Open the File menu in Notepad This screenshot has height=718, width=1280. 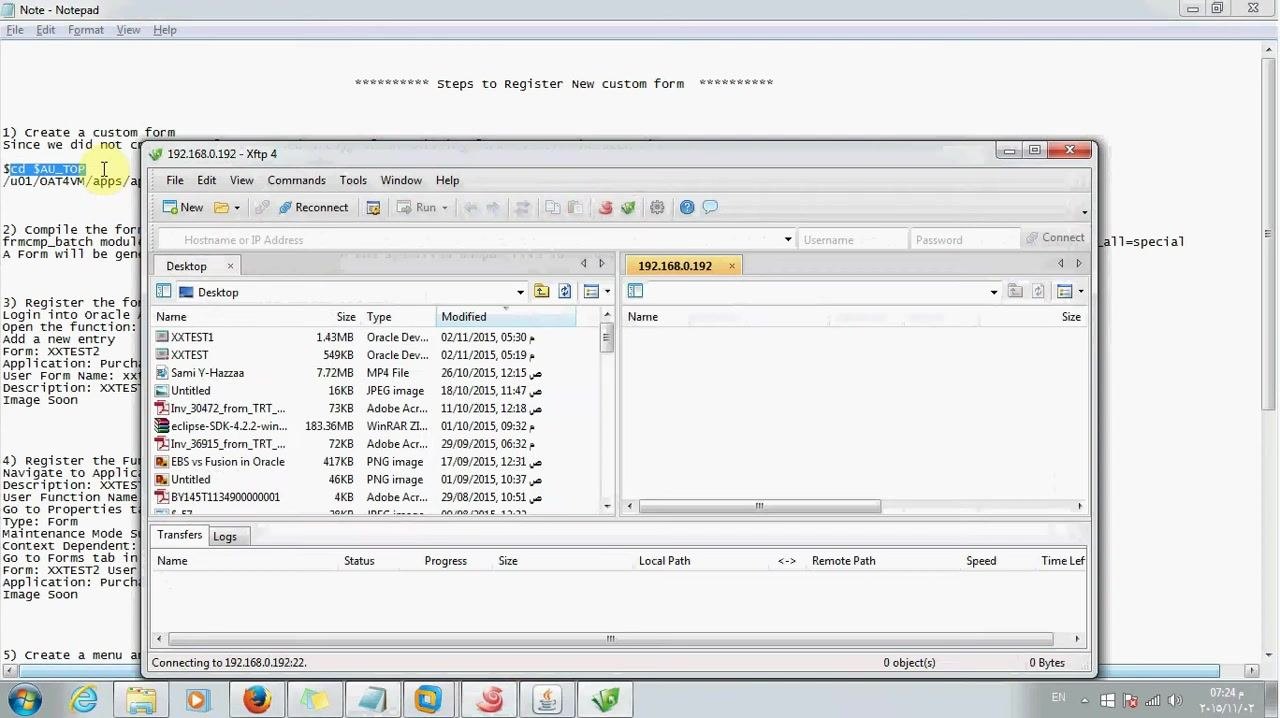(x=15, y=30)
